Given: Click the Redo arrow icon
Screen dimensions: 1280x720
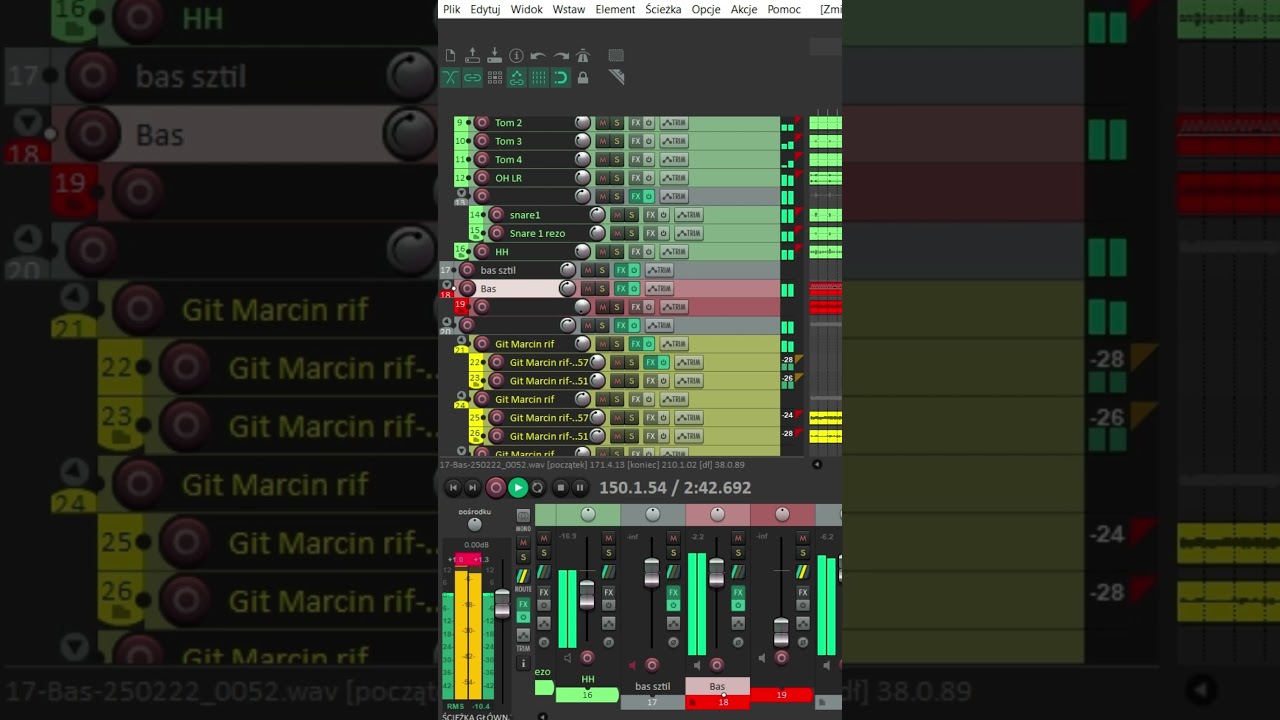Looking at the screenshot, I should pos(560,56).
